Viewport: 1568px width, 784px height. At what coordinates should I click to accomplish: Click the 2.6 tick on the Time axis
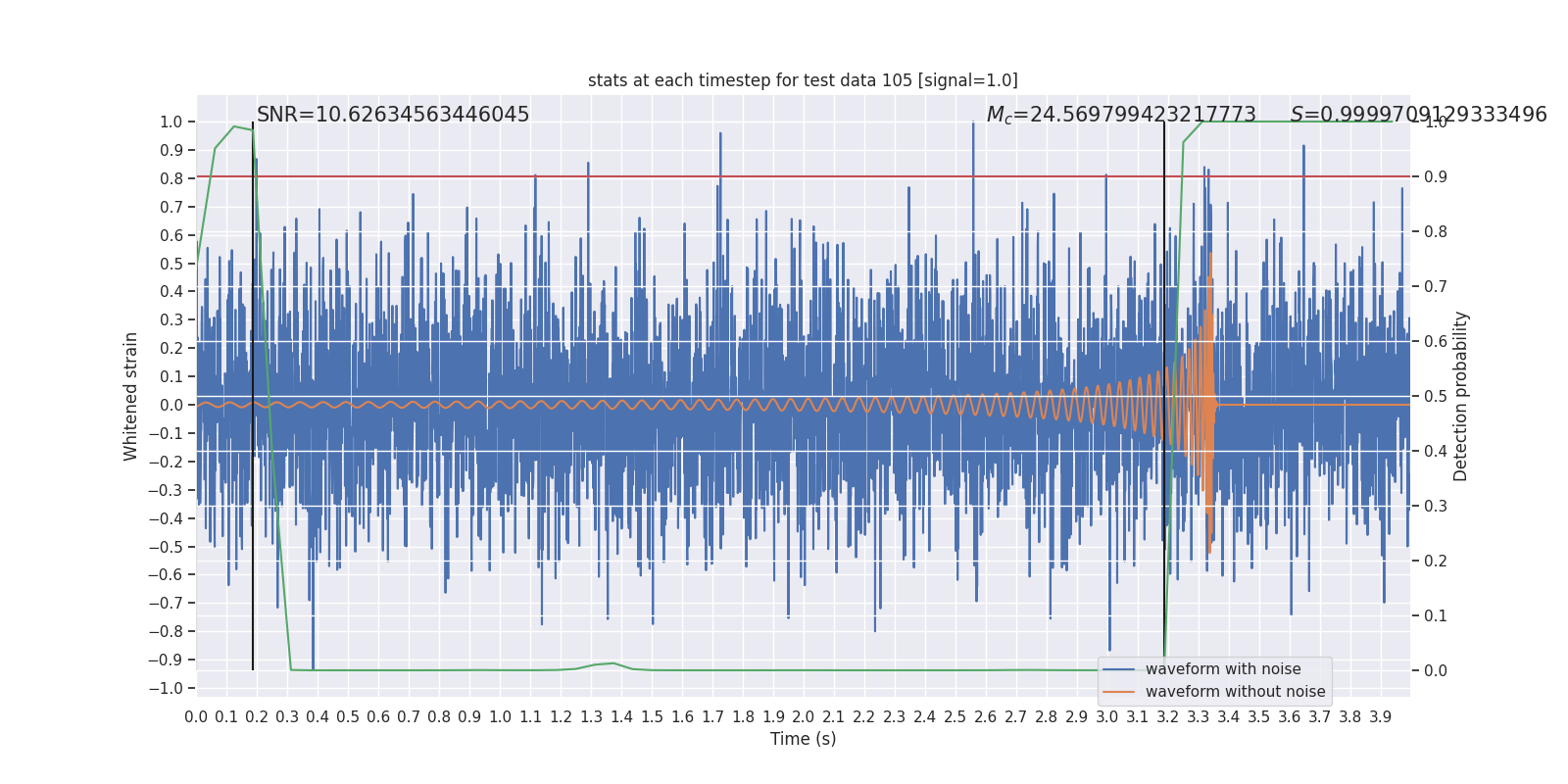[986, 716]
